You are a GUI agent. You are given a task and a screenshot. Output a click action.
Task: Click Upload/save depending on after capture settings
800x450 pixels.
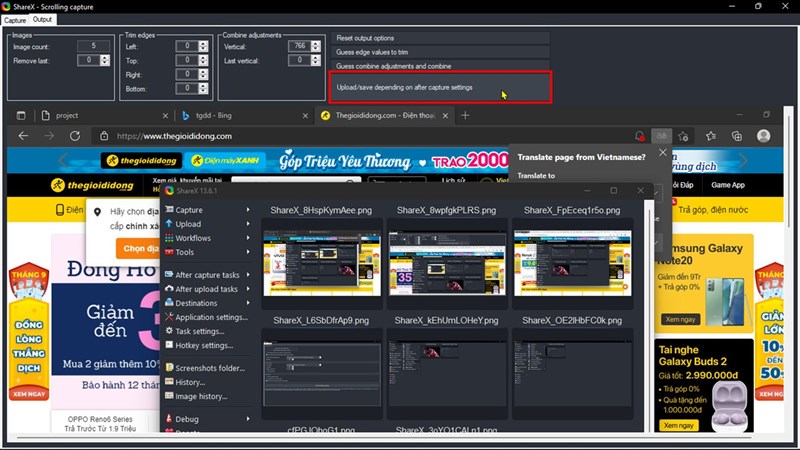440,87
